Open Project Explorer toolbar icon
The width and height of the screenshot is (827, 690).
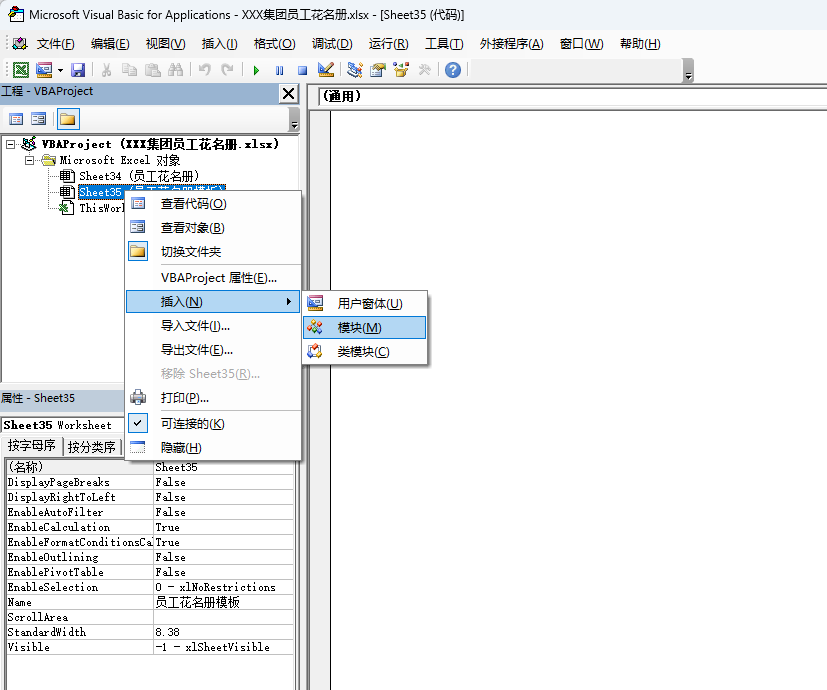(355, 70)
